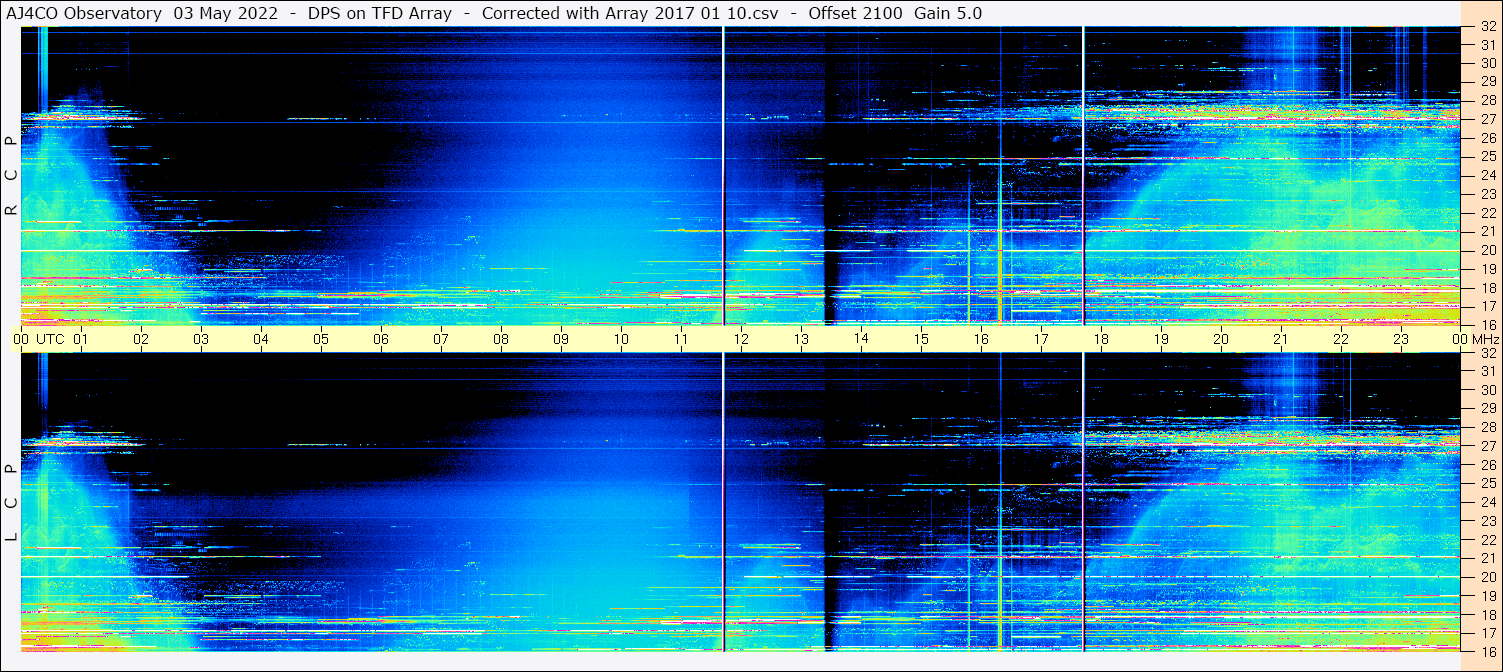The width and height of the screenshot is (1503, 672).
Task: Click the 06 UTC time axis label
Action: click(381, 339)
